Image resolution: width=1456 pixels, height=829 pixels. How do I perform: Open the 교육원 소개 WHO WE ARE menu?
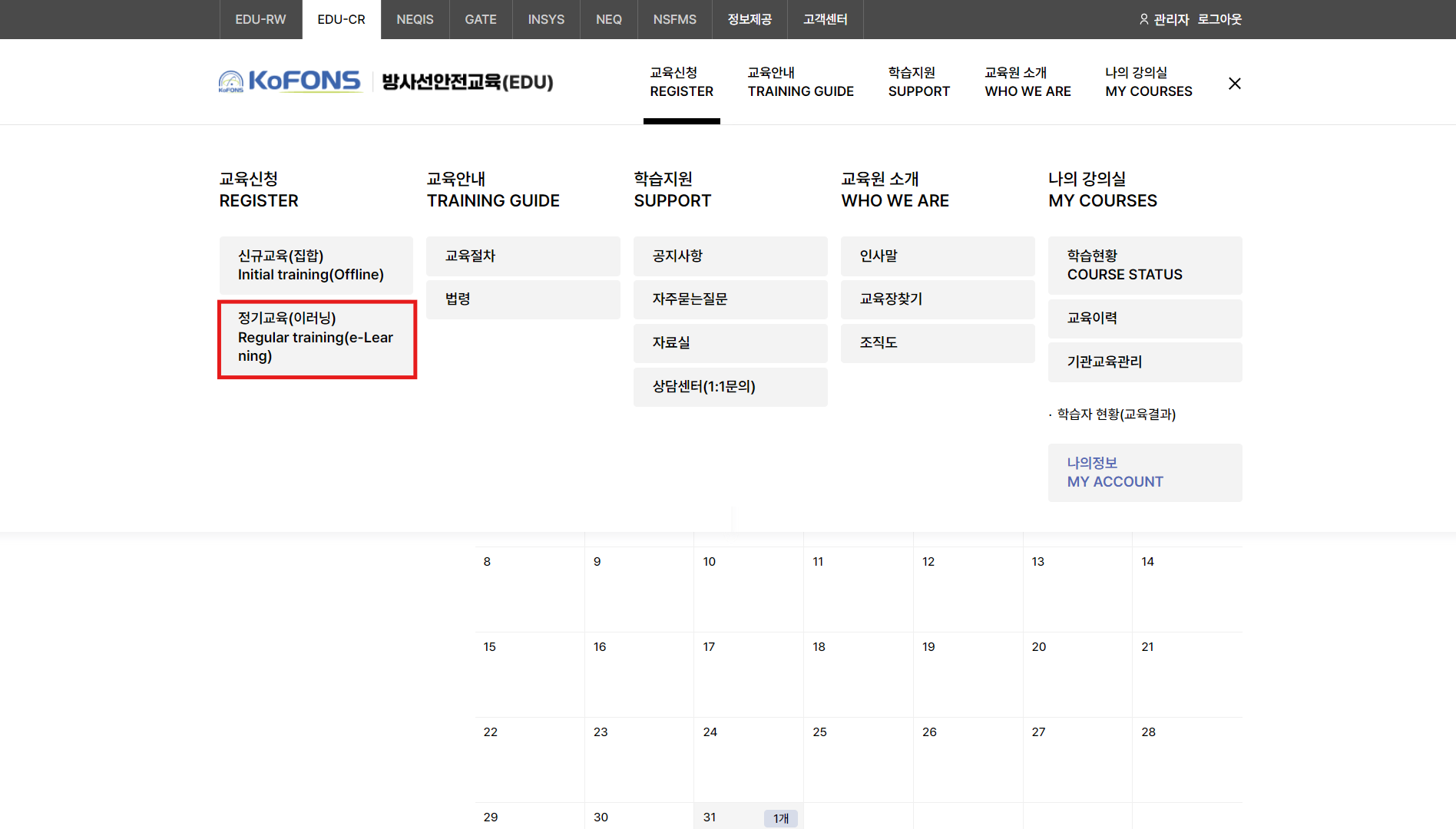[x=1028, y=82]
